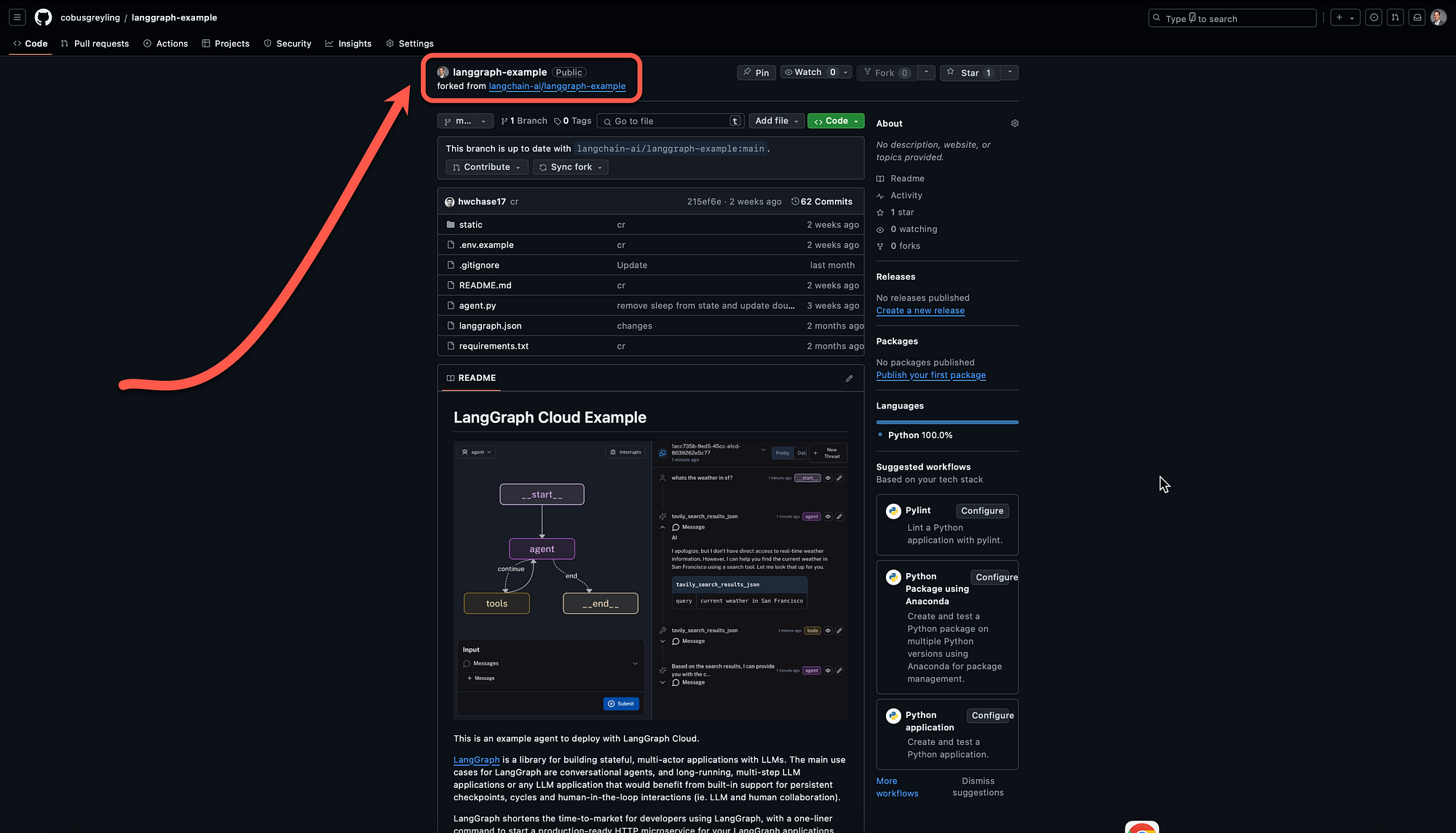Configure the Pylint workflow
1456x833 pixels.
coord(982,510)
